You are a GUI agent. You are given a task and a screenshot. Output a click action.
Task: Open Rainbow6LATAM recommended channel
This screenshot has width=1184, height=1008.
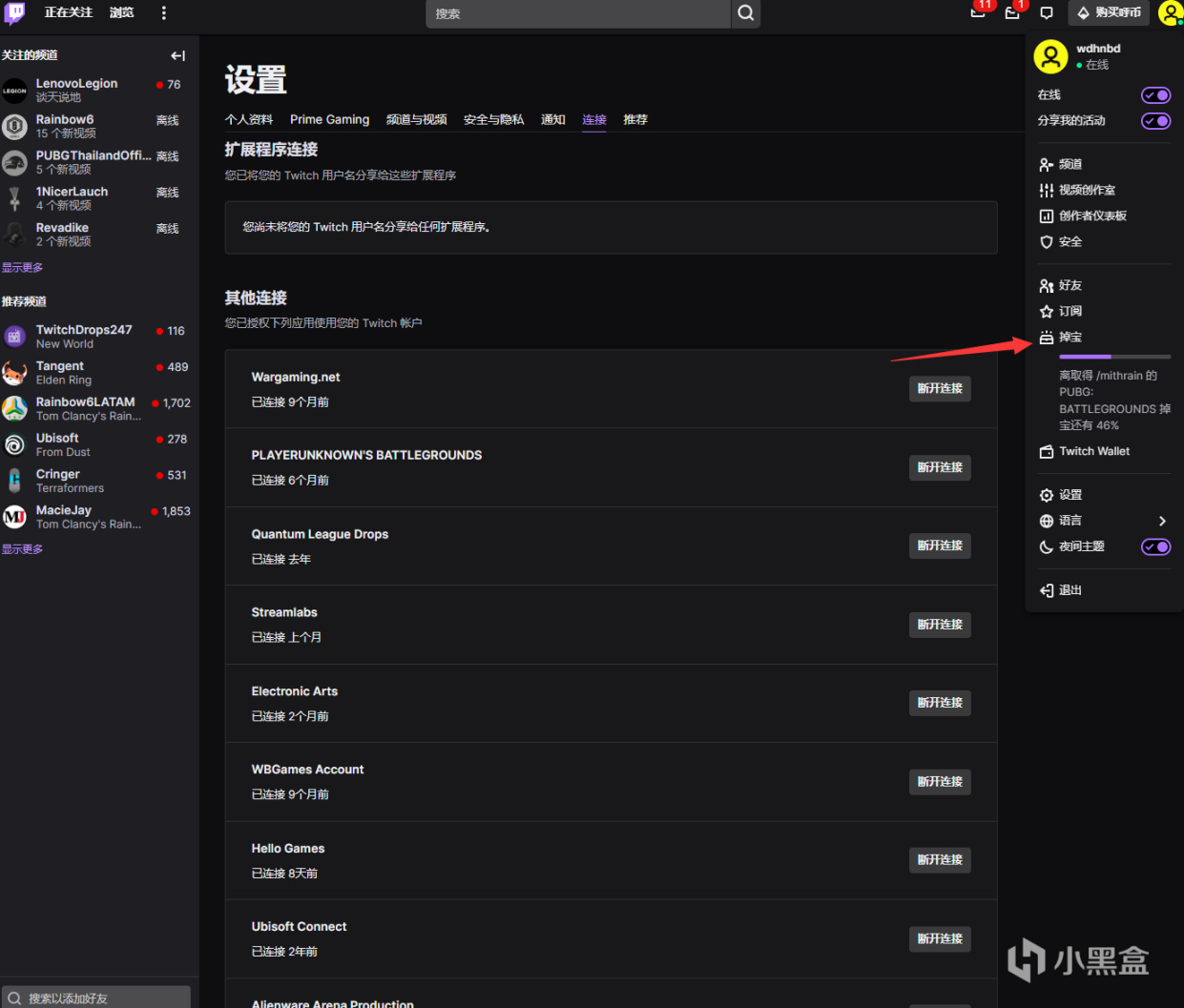pos(99,409)
